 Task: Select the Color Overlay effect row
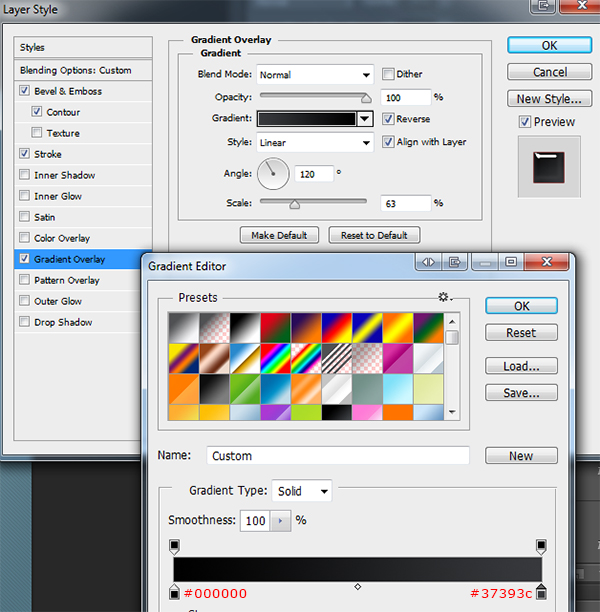(83, 238)
